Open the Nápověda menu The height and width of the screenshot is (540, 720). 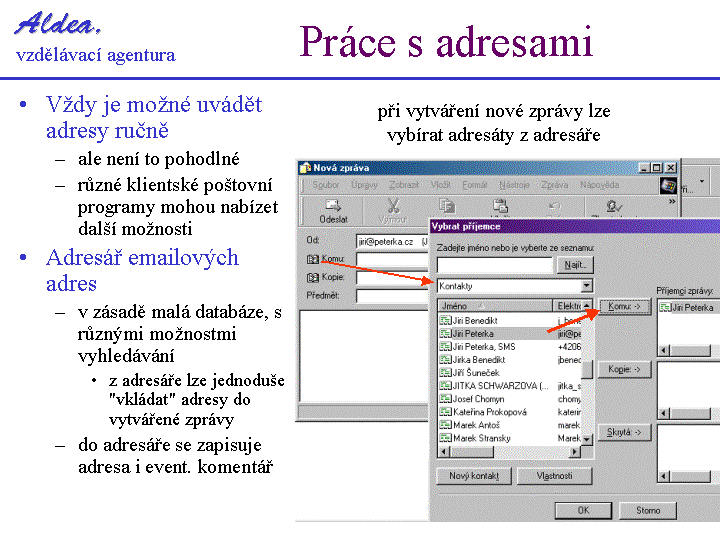point(599,185)
